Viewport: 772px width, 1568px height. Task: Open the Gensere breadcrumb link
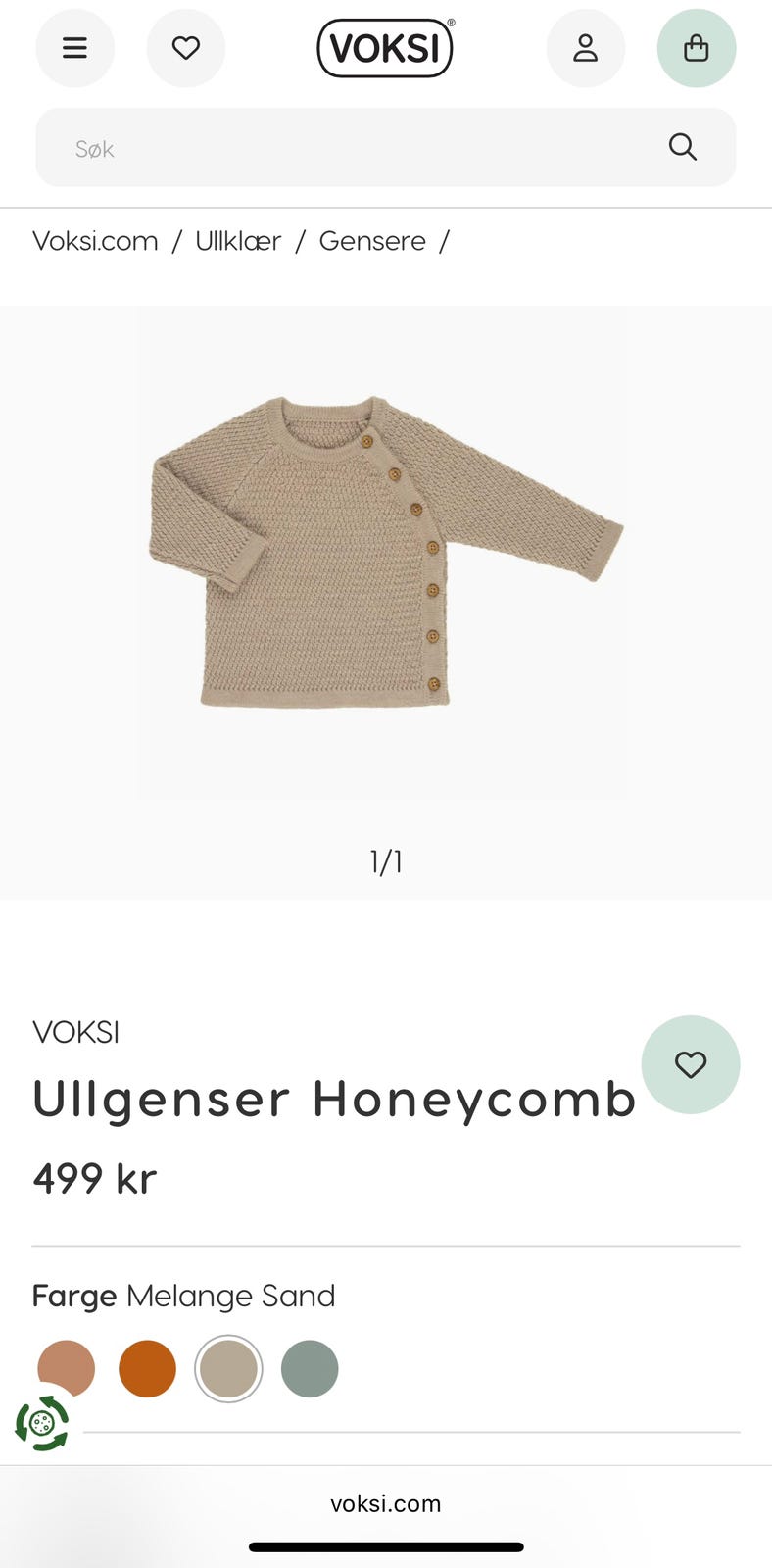pos(372,241)
